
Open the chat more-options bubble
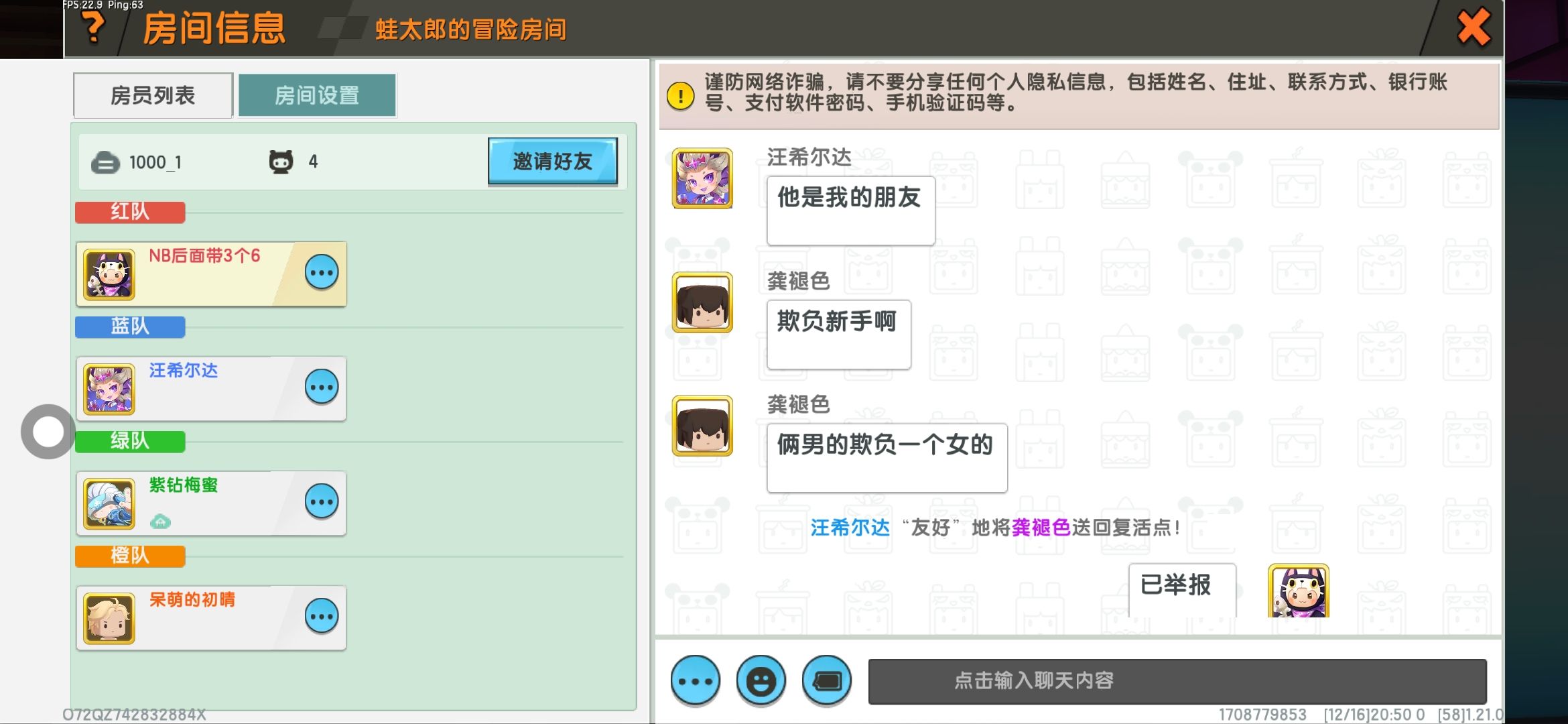(696, 681)
